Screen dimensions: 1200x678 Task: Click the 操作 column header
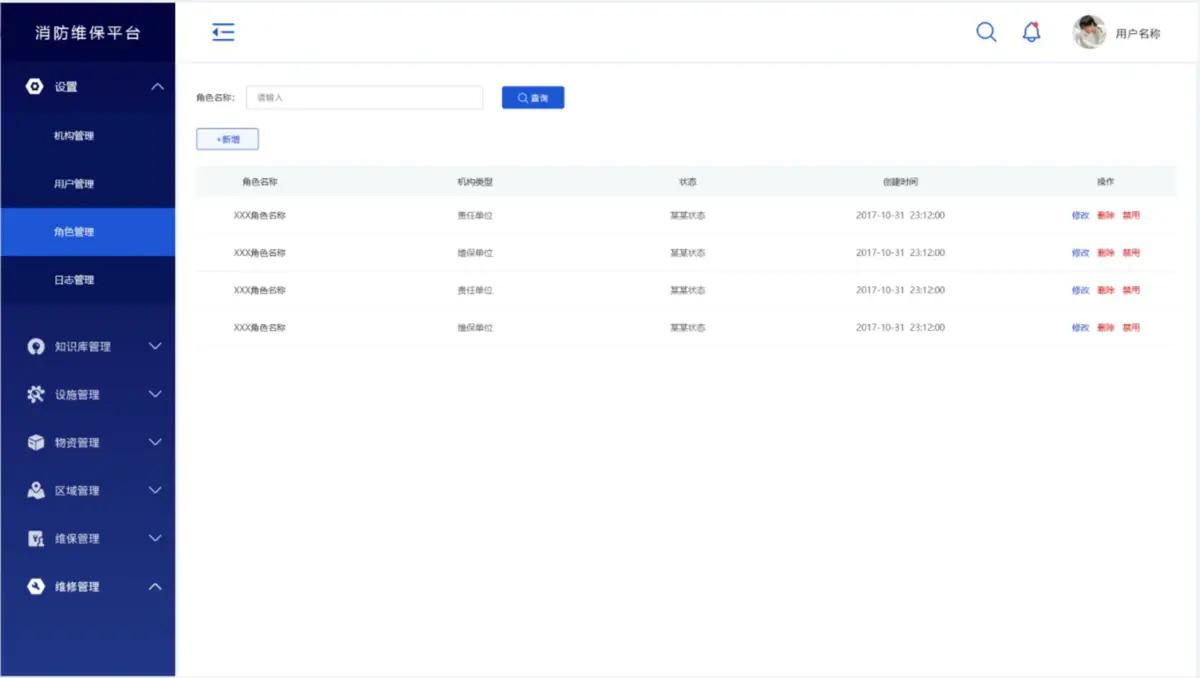[1105, 182]
